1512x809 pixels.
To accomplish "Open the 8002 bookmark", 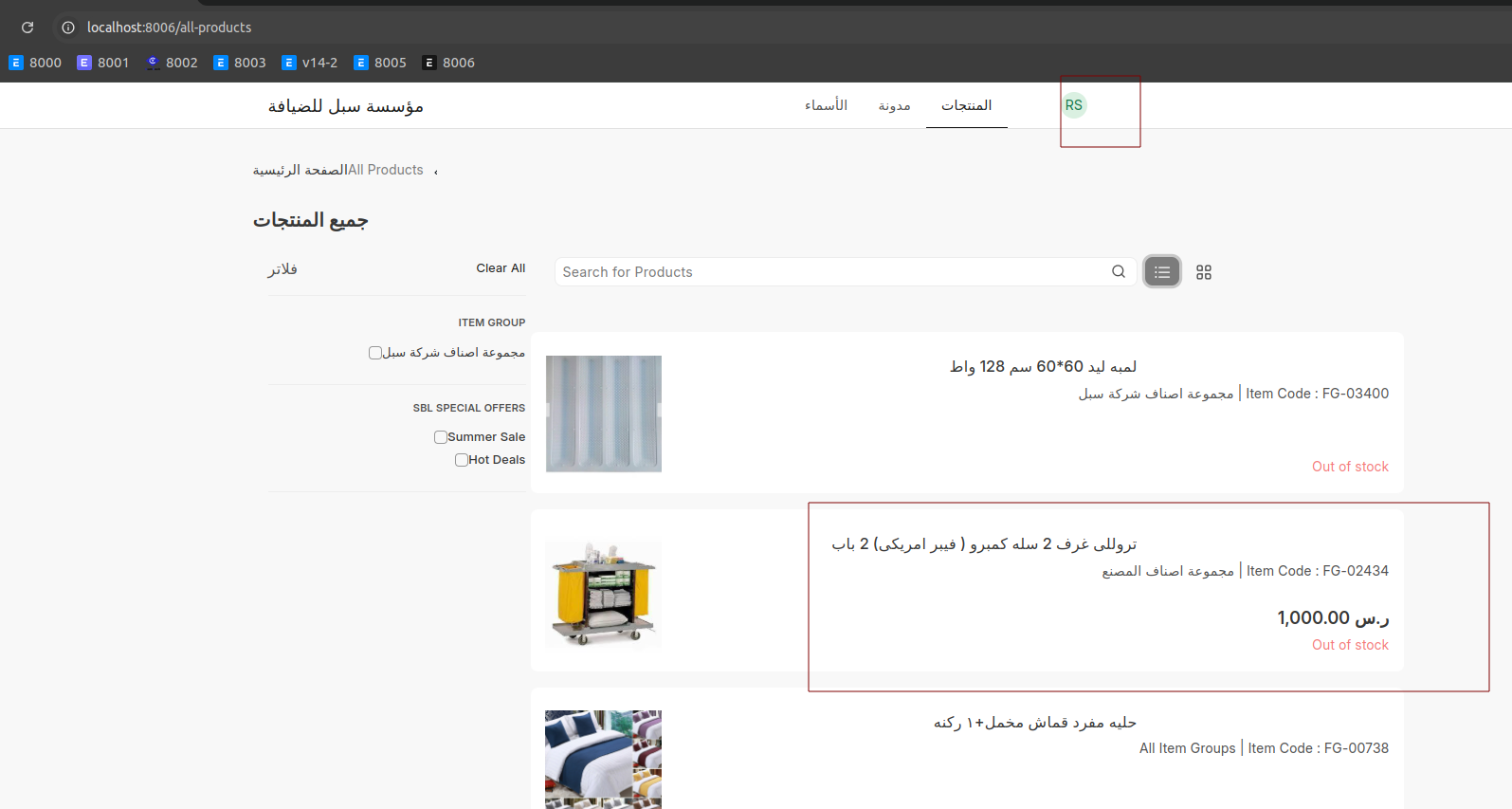I will (173, 63).
